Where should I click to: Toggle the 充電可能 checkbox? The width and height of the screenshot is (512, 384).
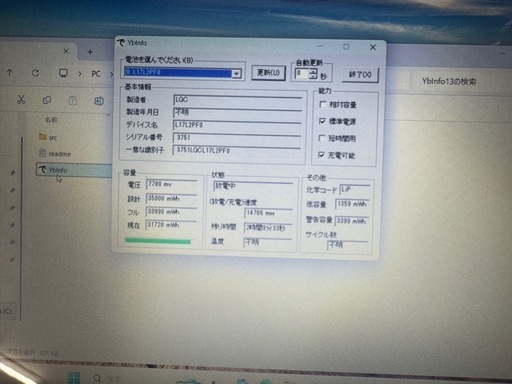click(x=321, y=155)
